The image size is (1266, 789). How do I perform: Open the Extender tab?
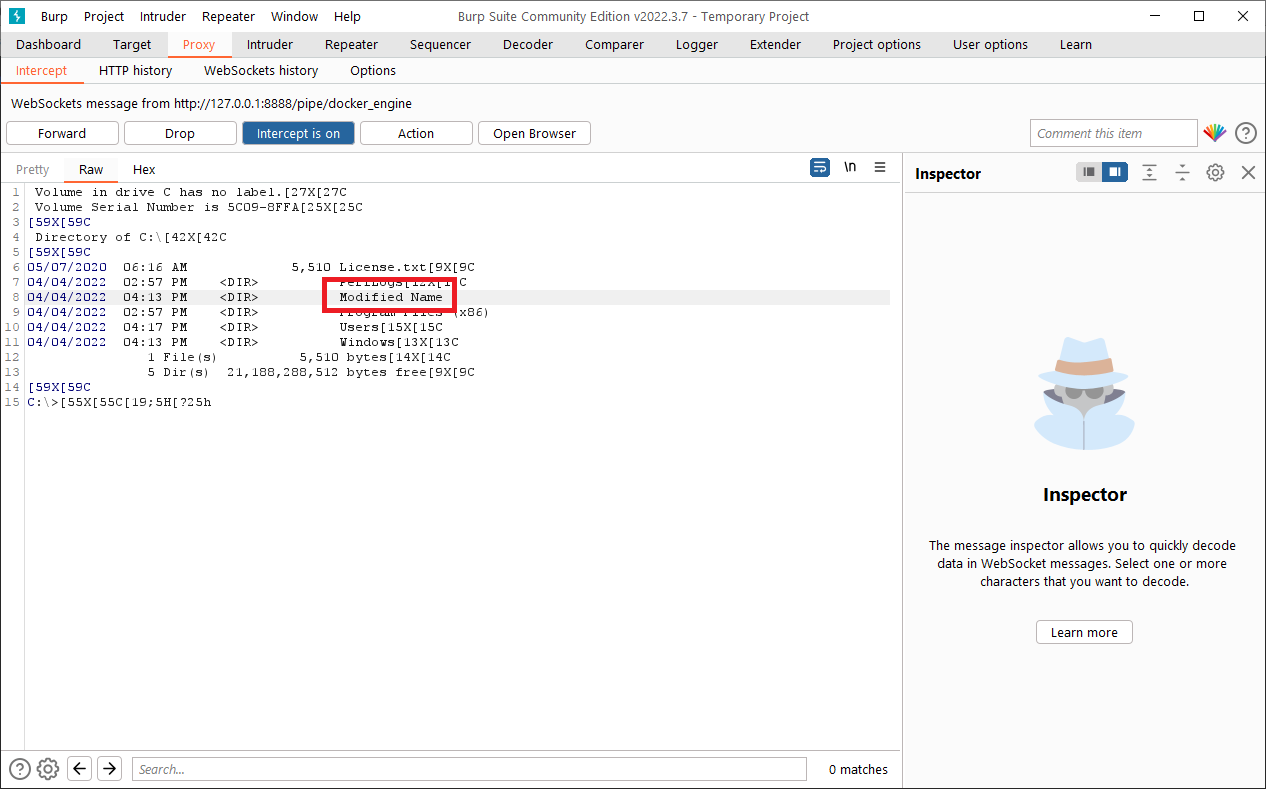(775, 44)
